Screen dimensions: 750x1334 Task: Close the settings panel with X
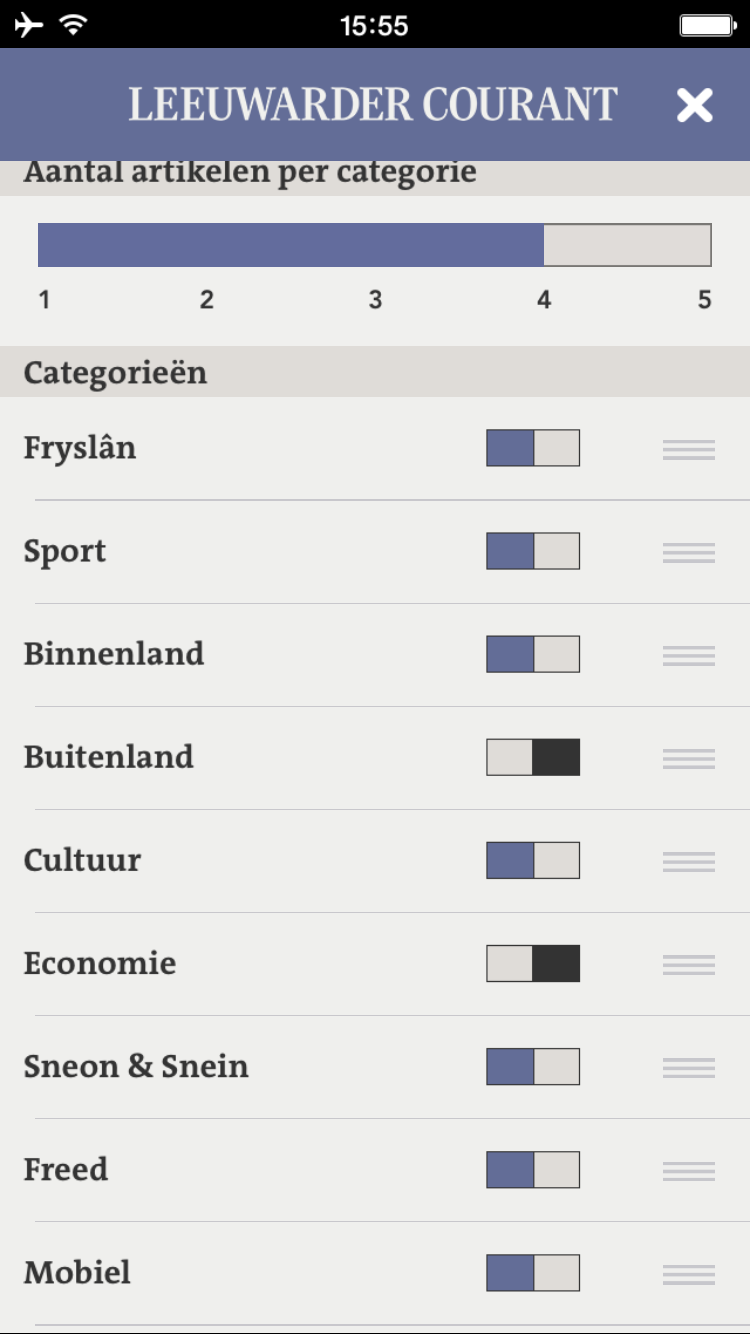pos(694,105)
